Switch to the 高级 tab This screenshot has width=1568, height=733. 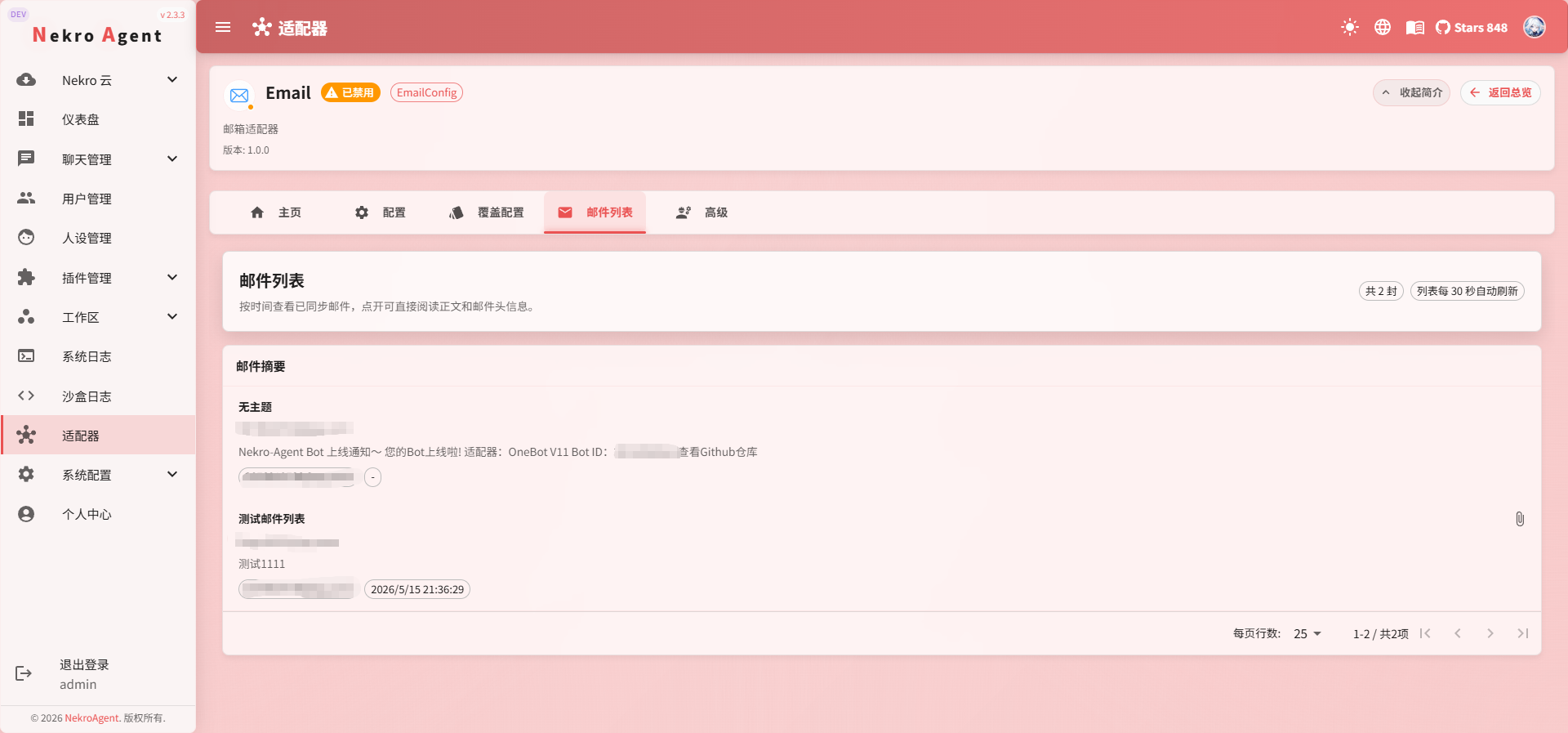702,212
